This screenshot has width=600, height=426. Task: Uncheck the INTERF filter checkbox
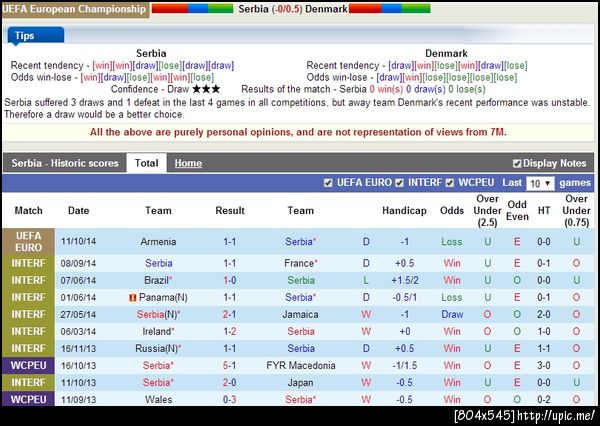(x=399, y=183)
